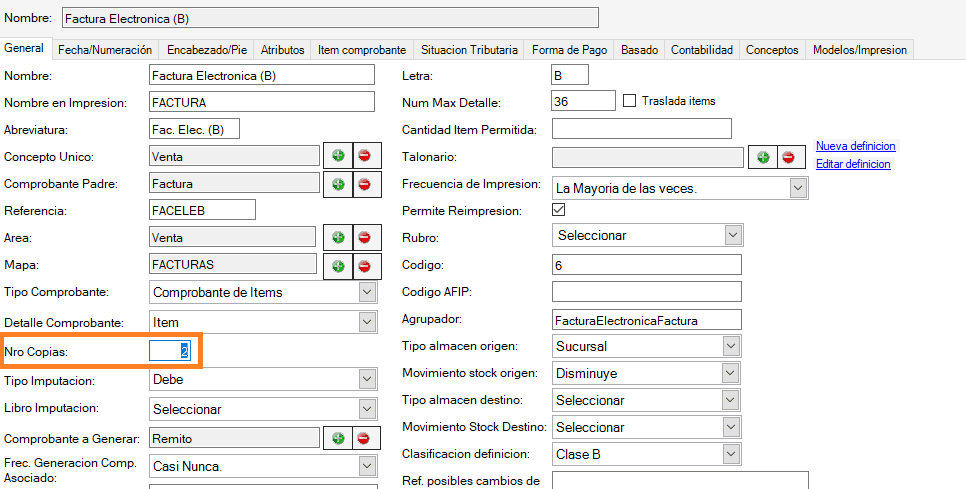Screen dimensions: 966x489
Task: Click the Editar definicion link
Action: tap(853, 164)
